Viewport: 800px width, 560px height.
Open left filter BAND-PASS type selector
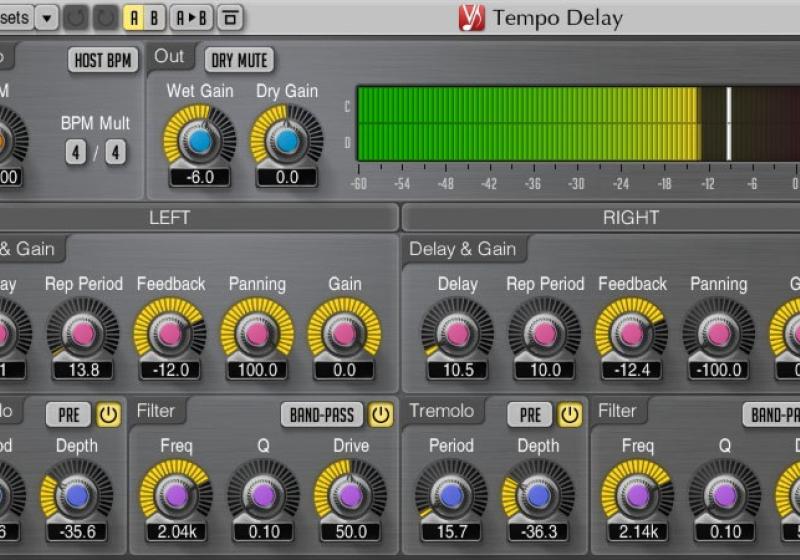coord(322,415)
